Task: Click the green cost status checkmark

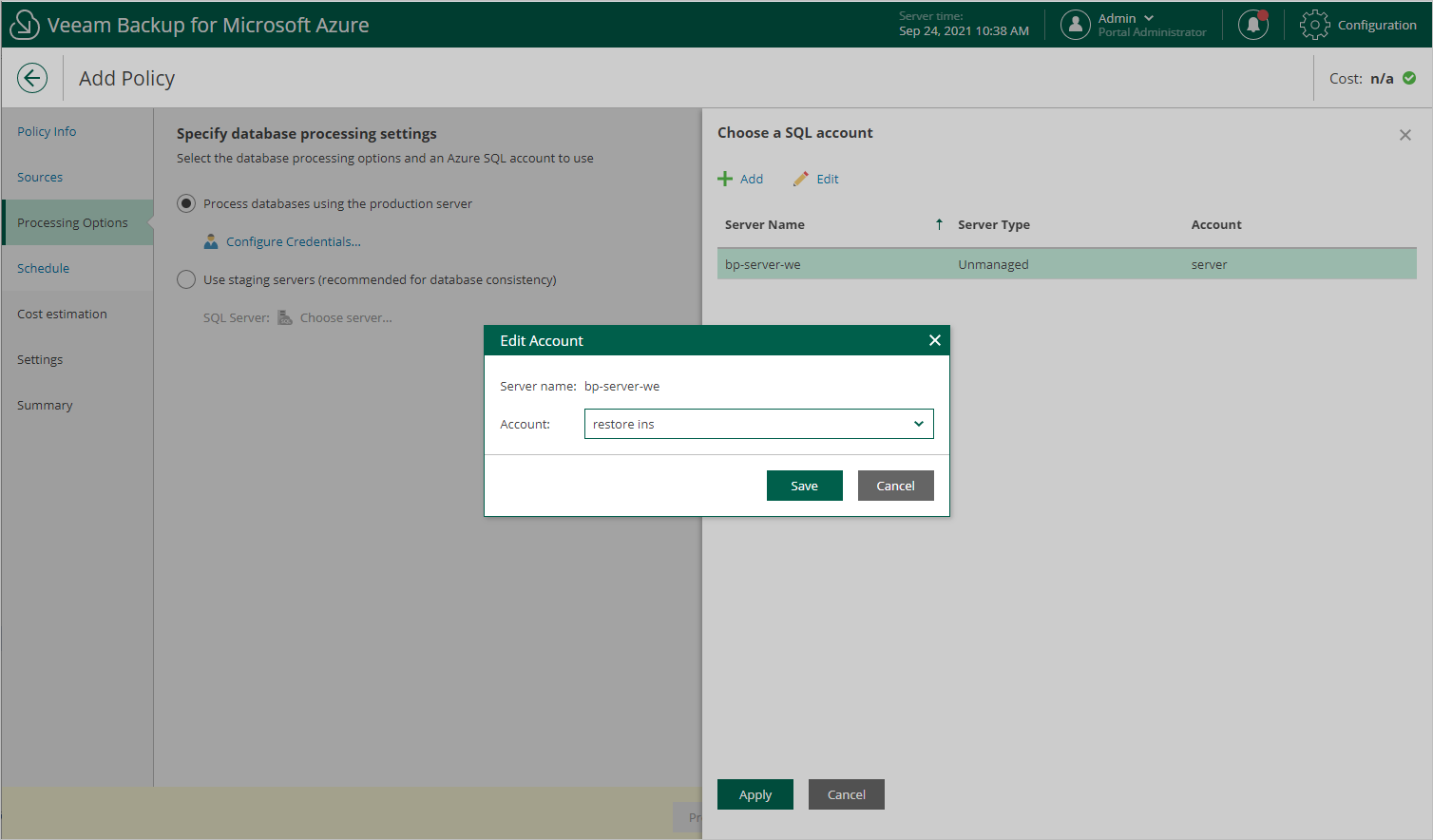Action: pos(1409,78)
